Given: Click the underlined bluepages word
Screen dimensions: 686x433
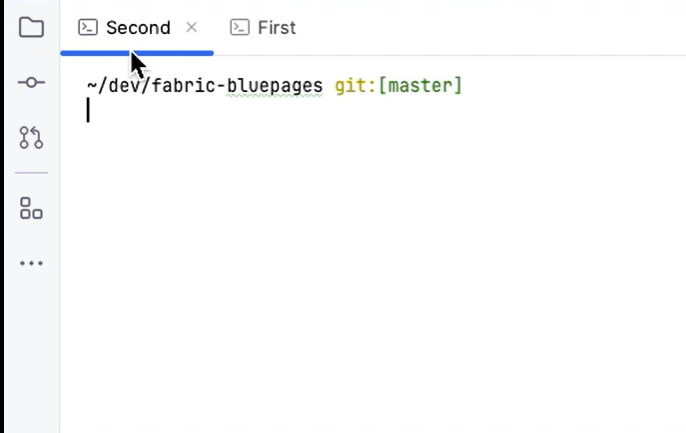Looking at the screenshot, I should coord(275,86).
